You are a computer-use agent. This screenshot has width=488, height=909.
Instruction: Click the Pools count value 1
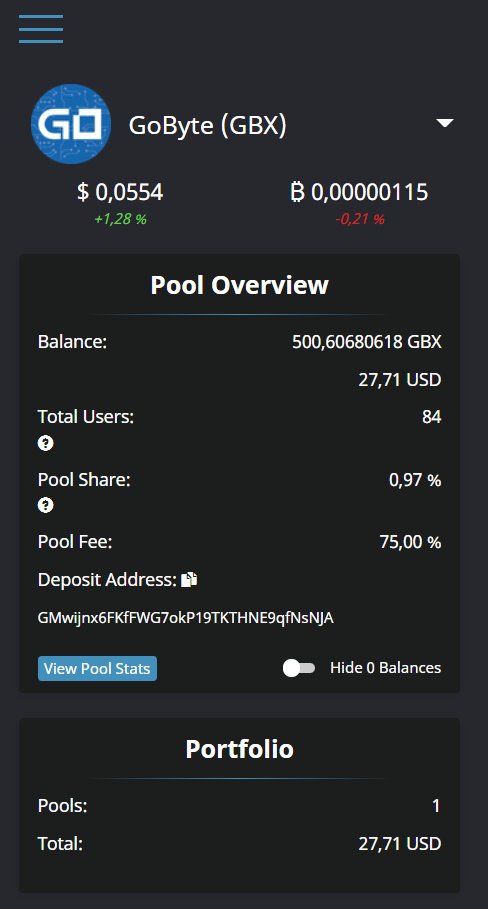[436, 806]
